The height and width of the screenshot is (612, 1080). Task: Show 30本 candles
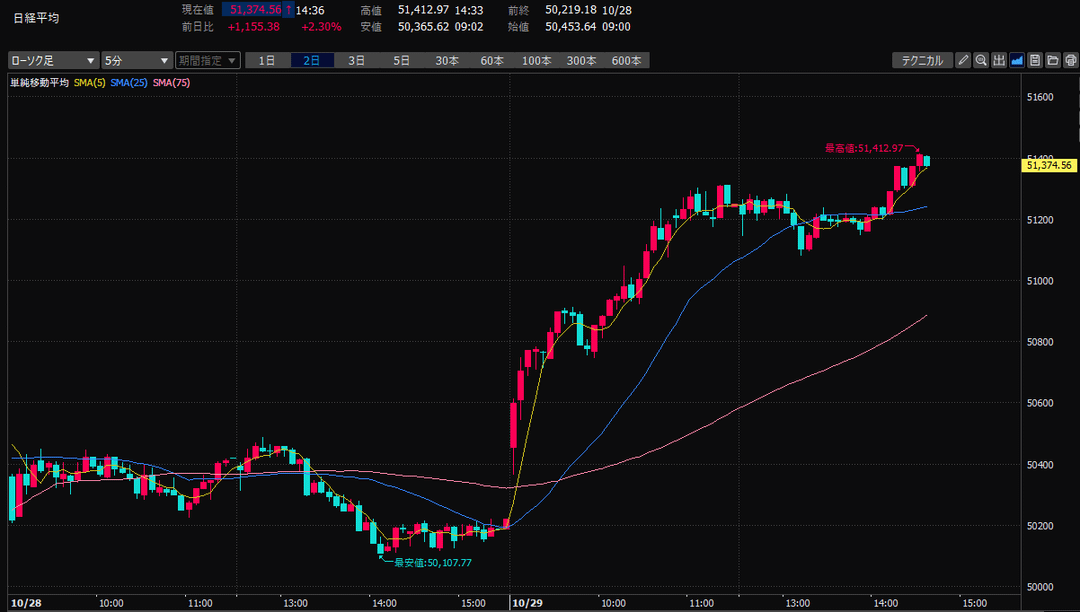coord(447,60)
